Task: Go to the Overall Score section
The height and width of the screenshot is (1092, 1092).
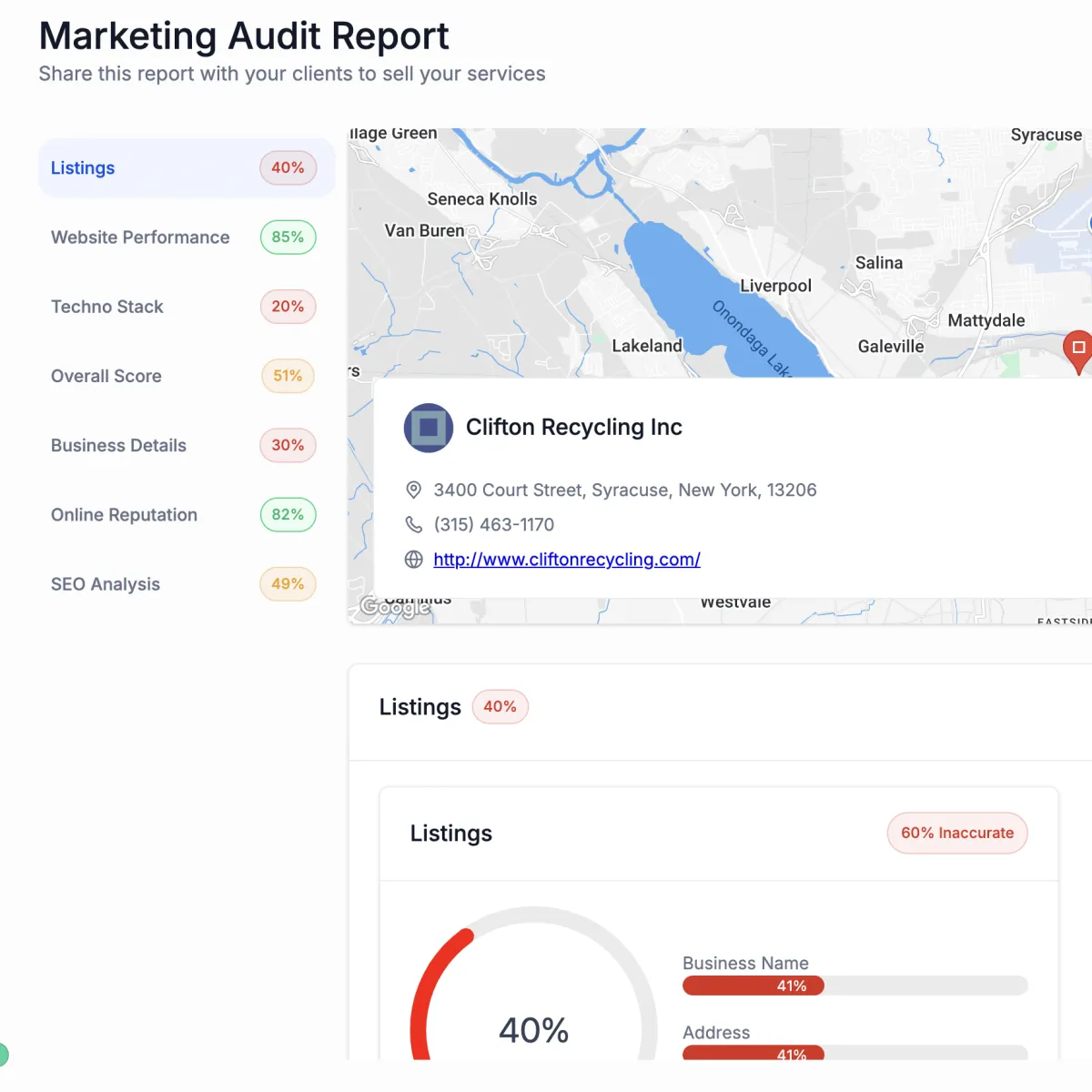Action: click(187, 376)
